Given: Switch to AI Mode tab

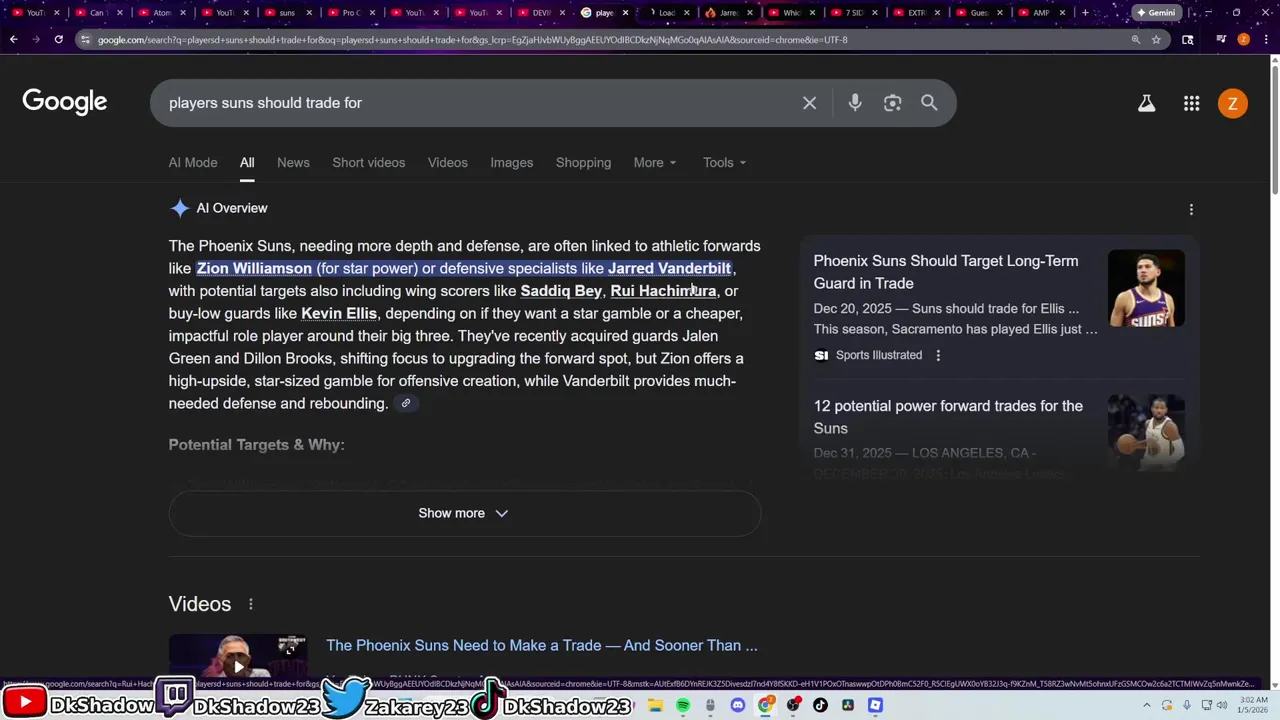Looking at the screenshot, I should (x=193, y=162).
